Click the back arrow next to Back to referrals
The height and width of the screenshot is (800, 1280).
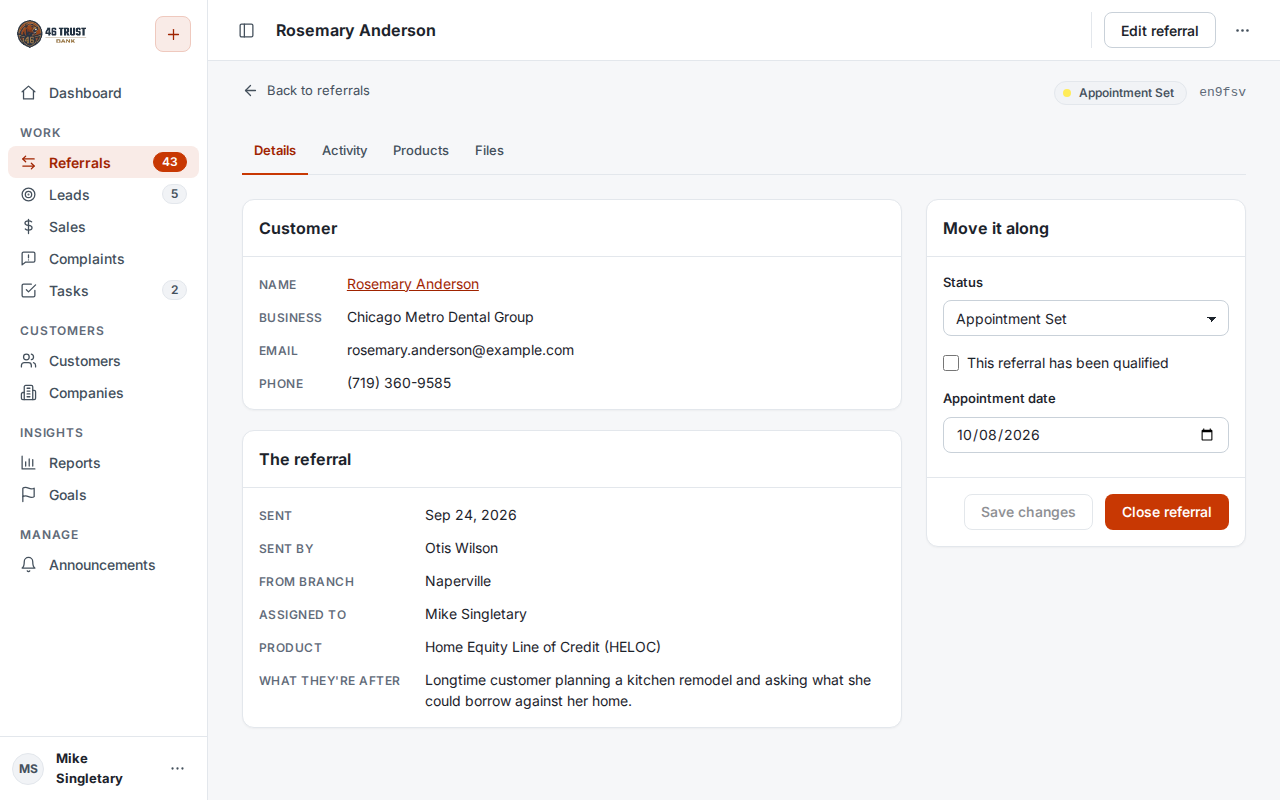click(x=250, y=90)
